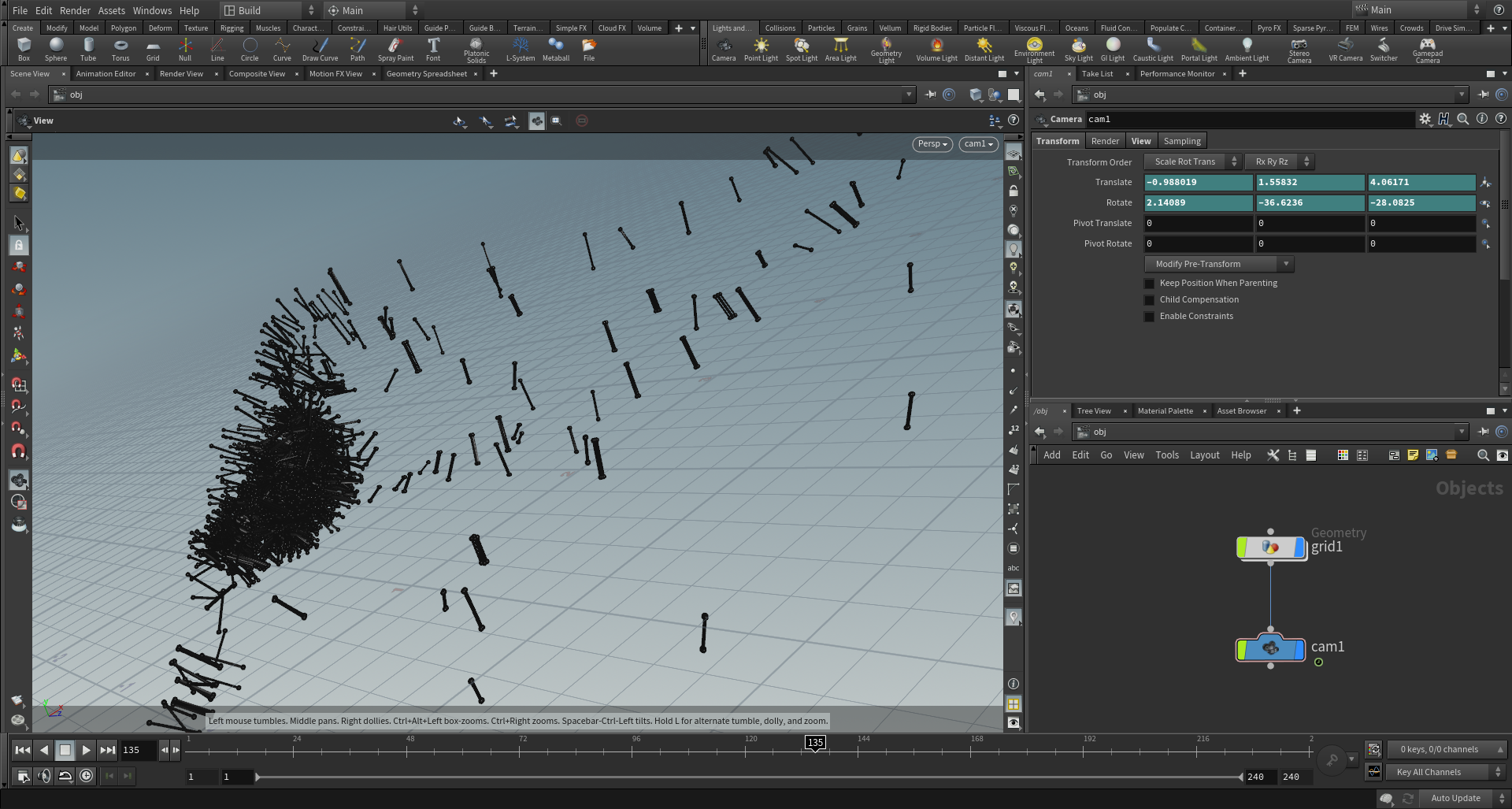
Task: Select the Tube shelf tool
Action: 88,49
